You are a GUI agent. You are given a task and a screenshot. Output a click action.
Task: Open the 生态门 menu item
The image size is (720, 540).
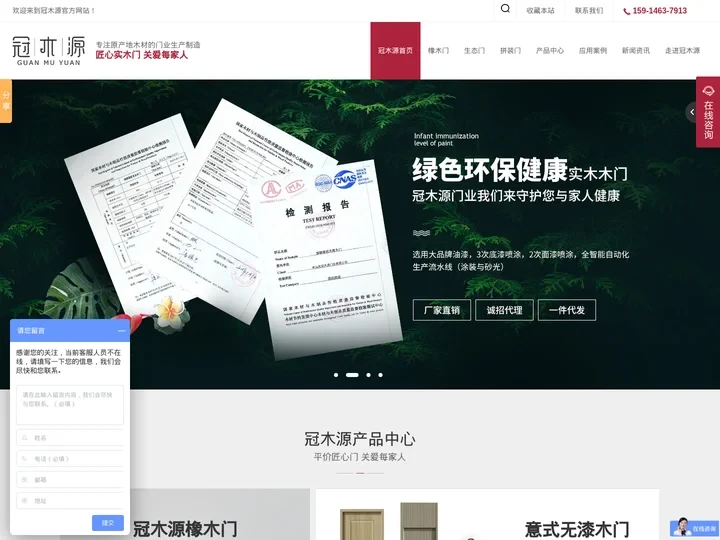(x=474, y=51)
